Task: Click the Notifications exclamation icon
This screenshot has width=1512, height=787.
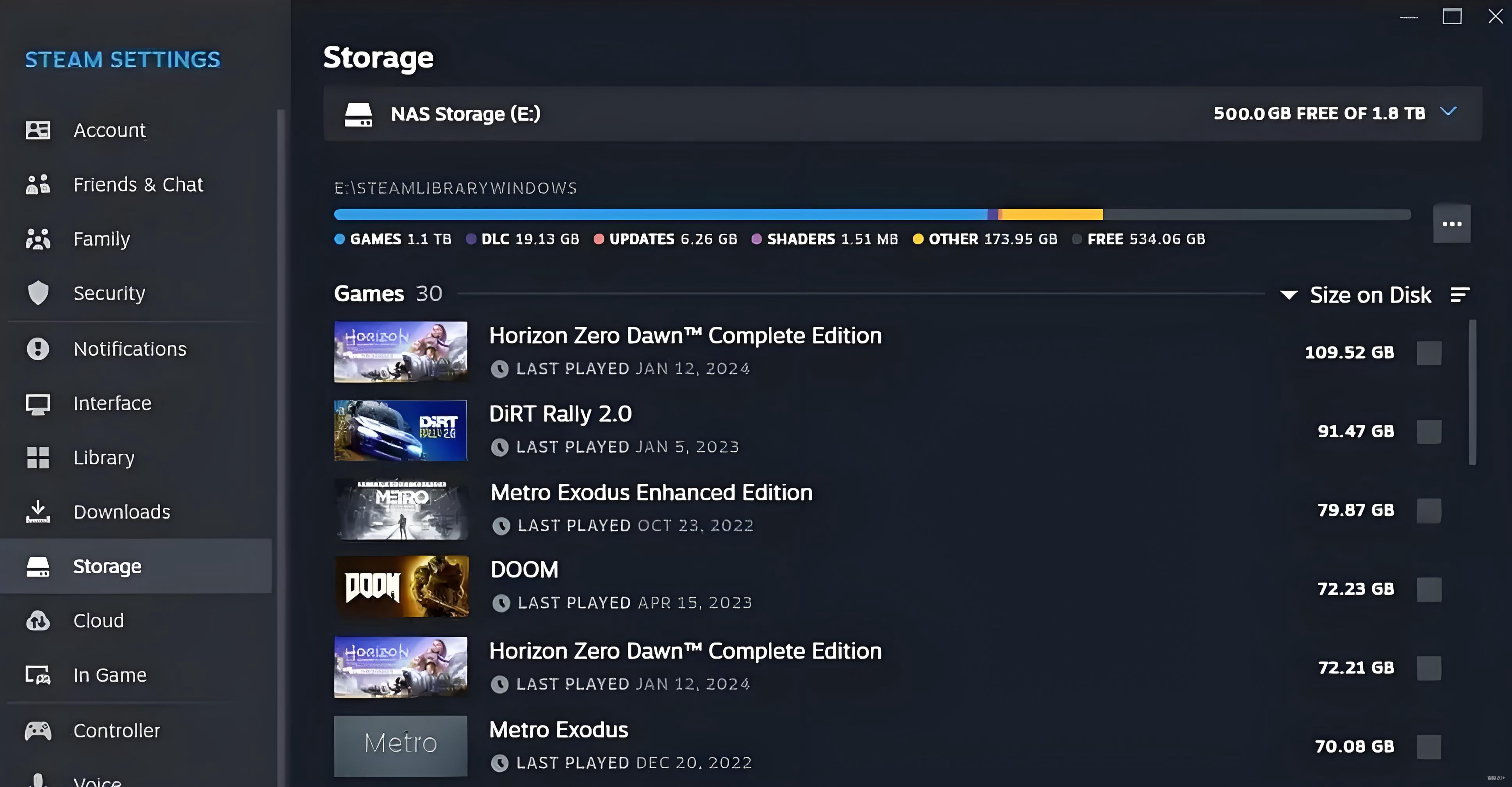Action: click(x=38, y=349)
